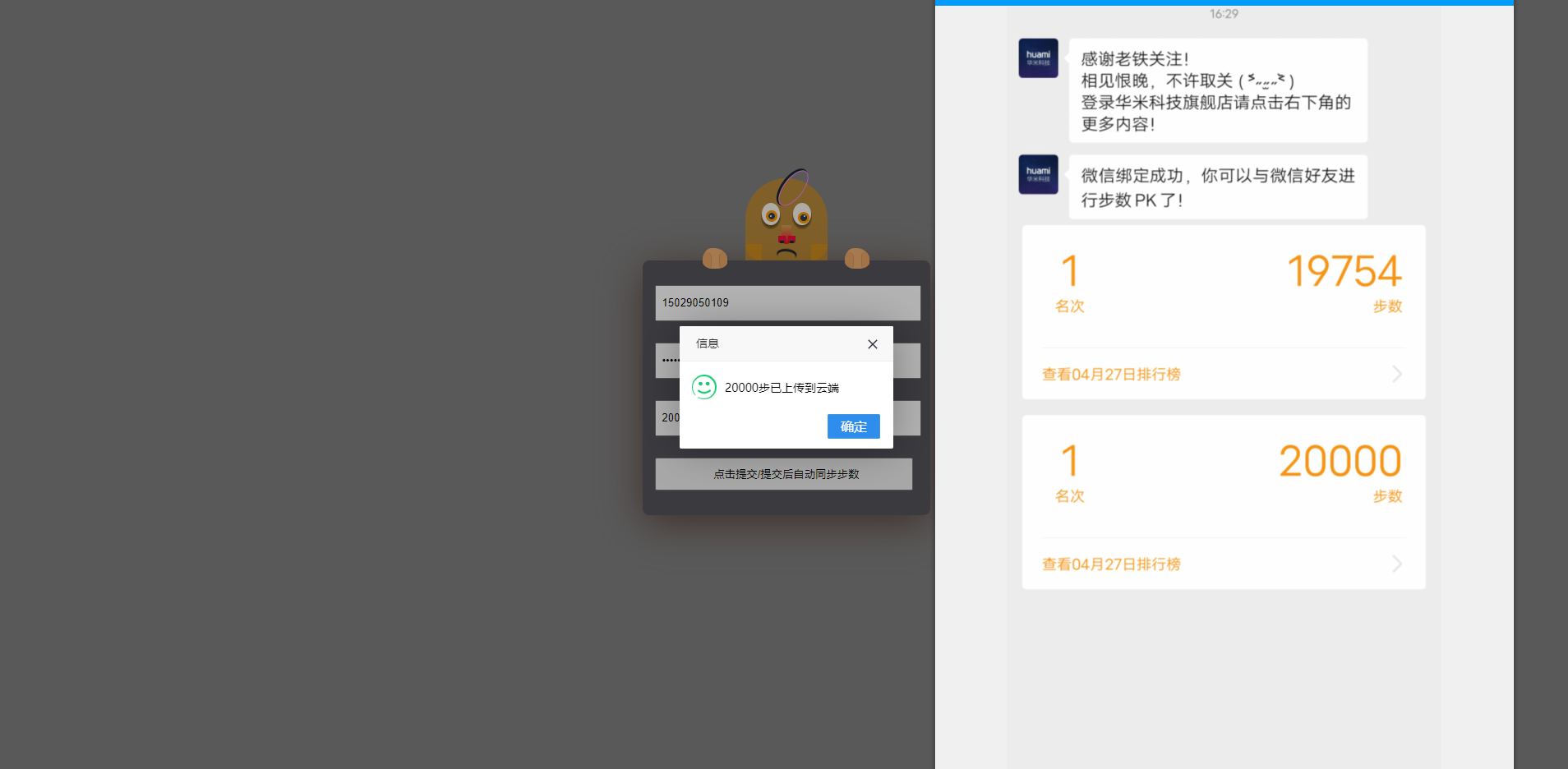Open the ranking link under 20000 steps
This screenshot has width=1568, height=769.
1111,564
